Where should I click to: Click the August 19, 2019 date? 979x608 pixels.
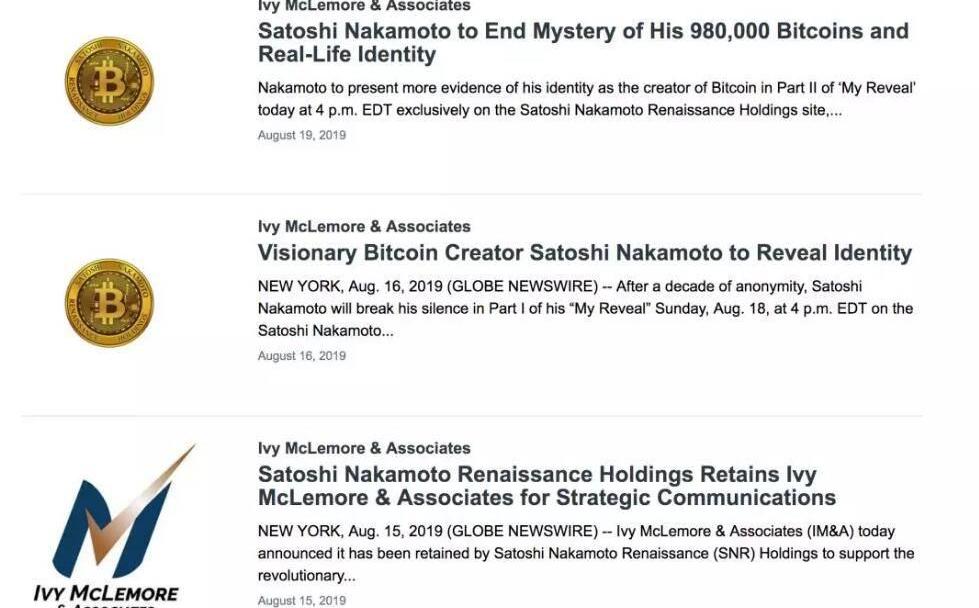point(302,135)
